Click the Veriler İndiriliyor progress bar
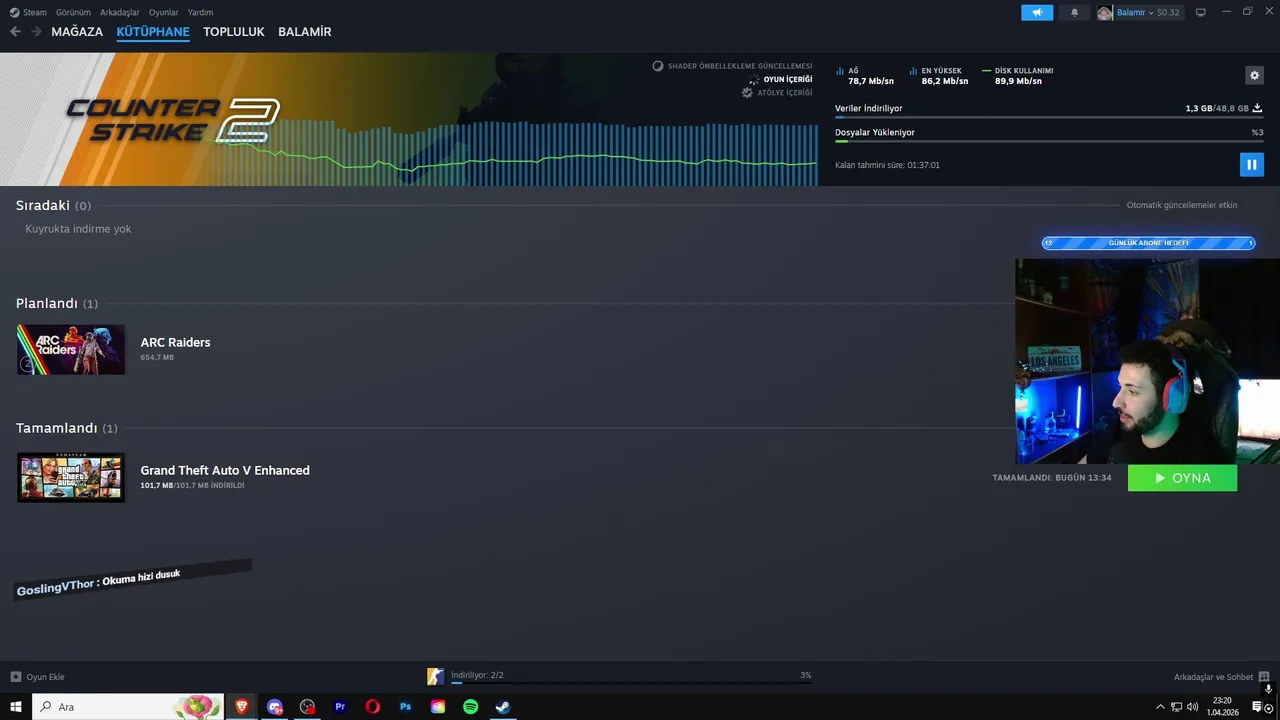1280x720 pixels. click(x=1049, y=118)
